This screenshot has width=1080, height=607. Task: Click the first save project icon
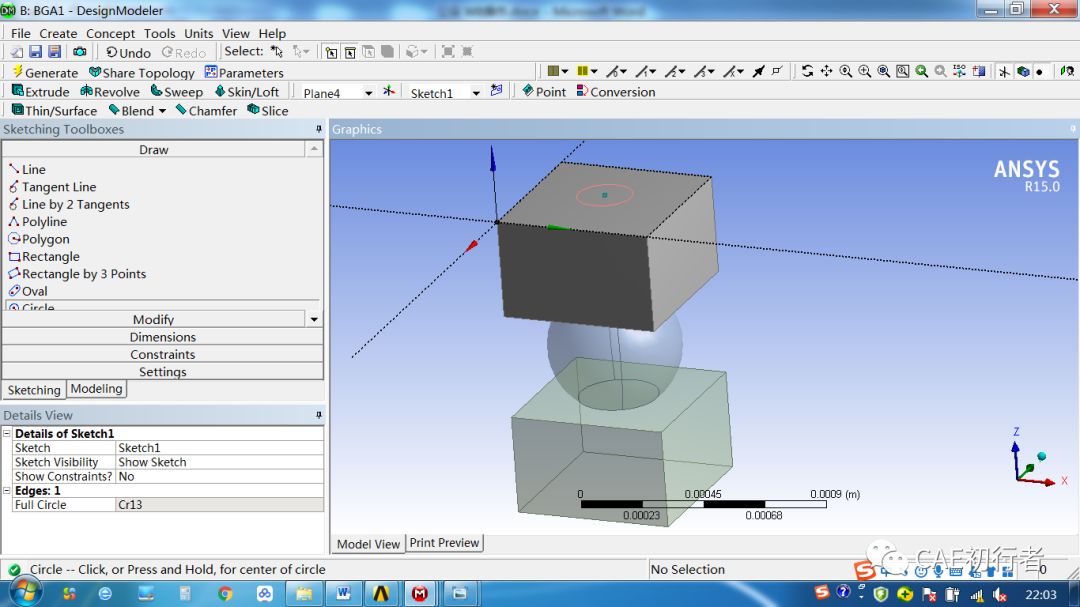[35, 52]
